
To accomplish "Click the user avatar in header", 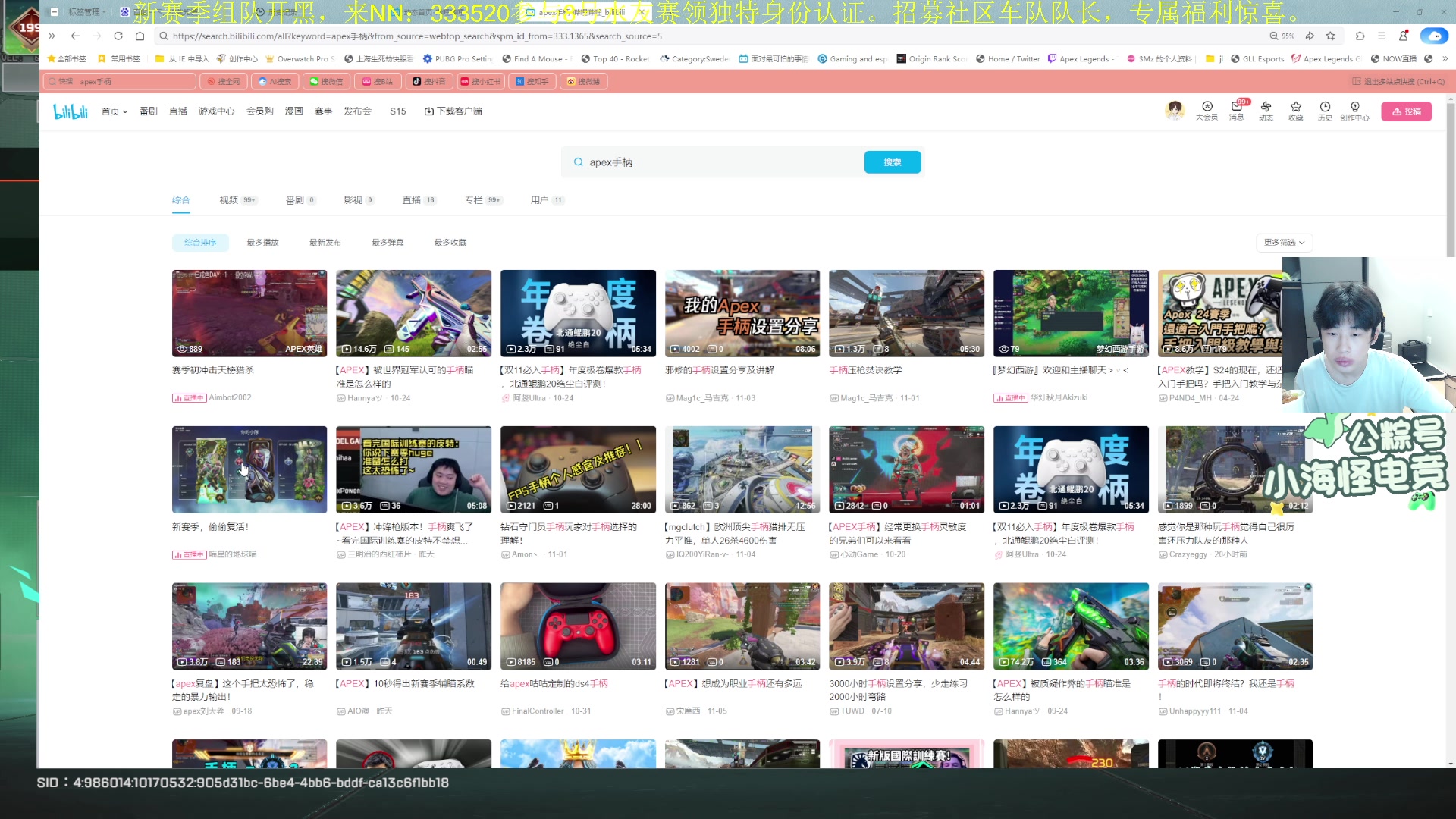I will coord(1175,111).
